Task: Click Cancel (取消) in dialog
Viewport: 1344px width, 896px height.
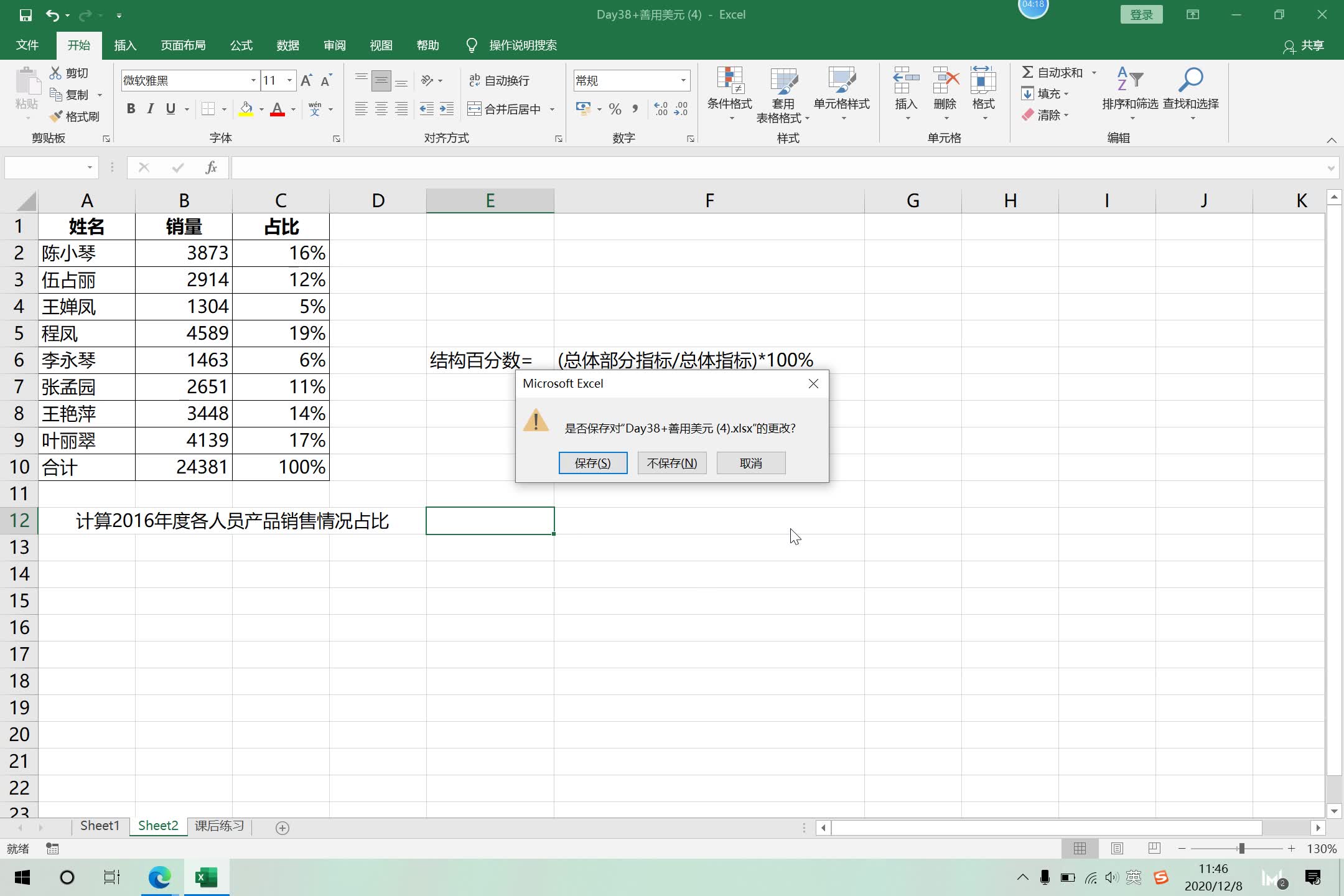Action: point(751,463)
